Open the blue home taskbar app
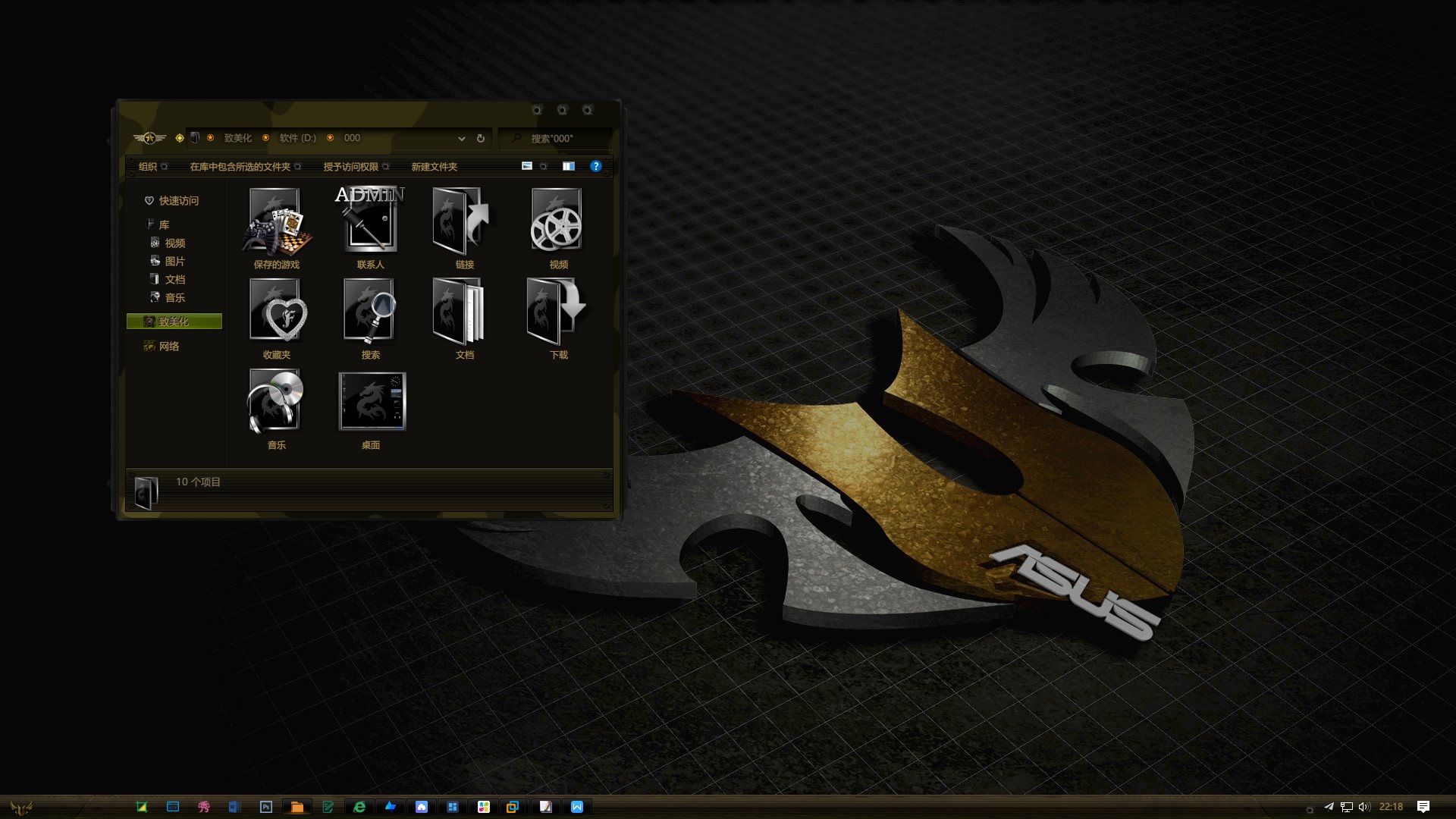This screenshot has width=1456, height=819. [422, 807]
